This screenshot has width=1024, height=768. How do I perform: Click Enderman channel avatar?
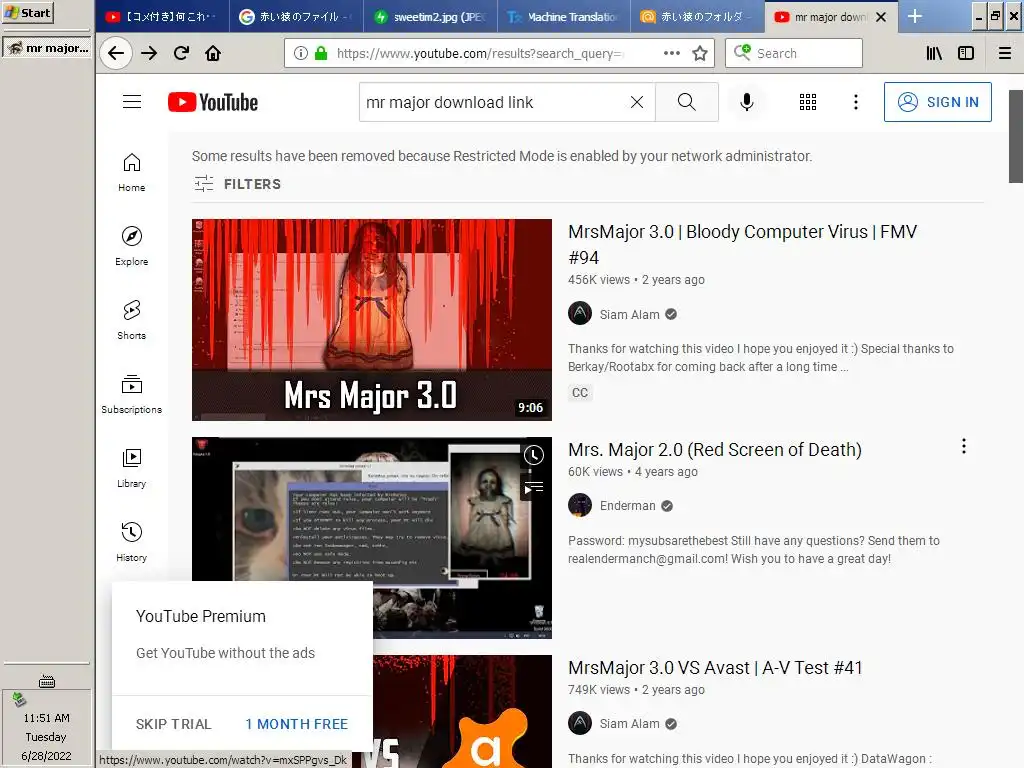tap(580, 505)
